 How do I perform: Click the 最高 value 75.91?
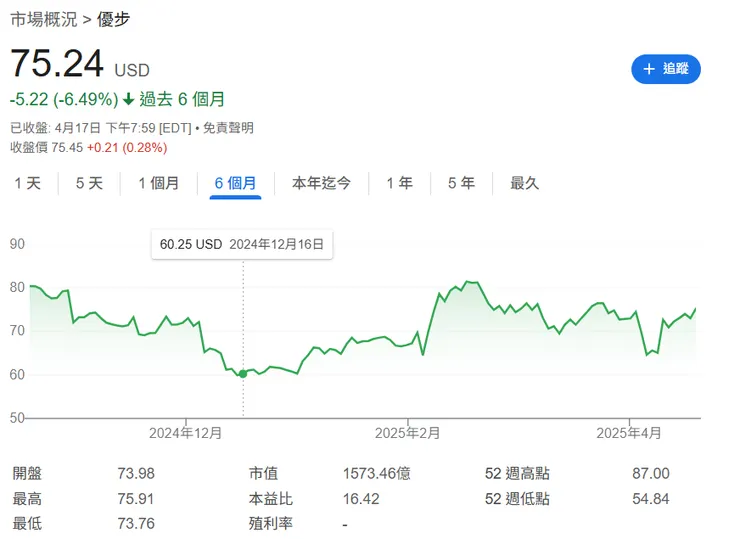pos(136,499)
